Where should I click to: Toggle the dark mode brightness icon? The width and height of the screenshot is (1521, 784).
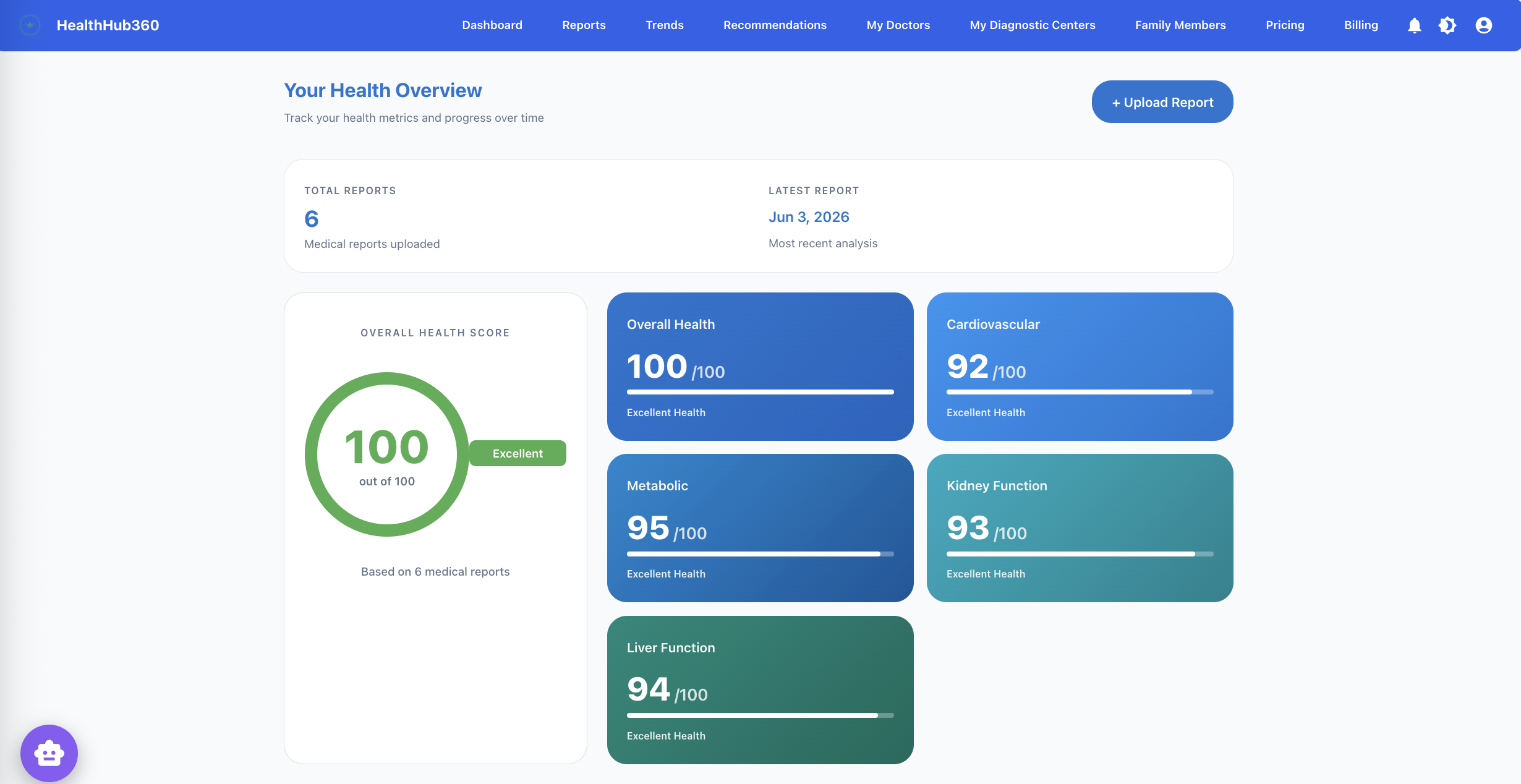pos(1447,25)
